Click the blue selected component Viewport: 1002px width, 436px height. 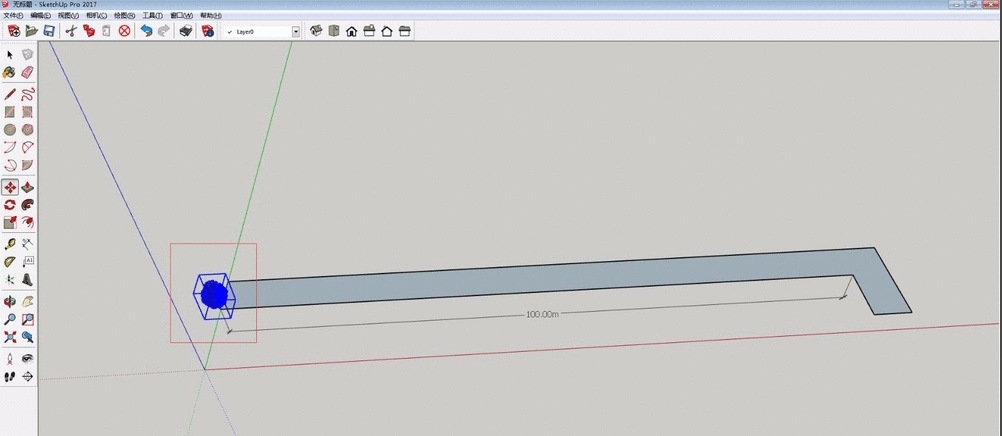[212, 295]
